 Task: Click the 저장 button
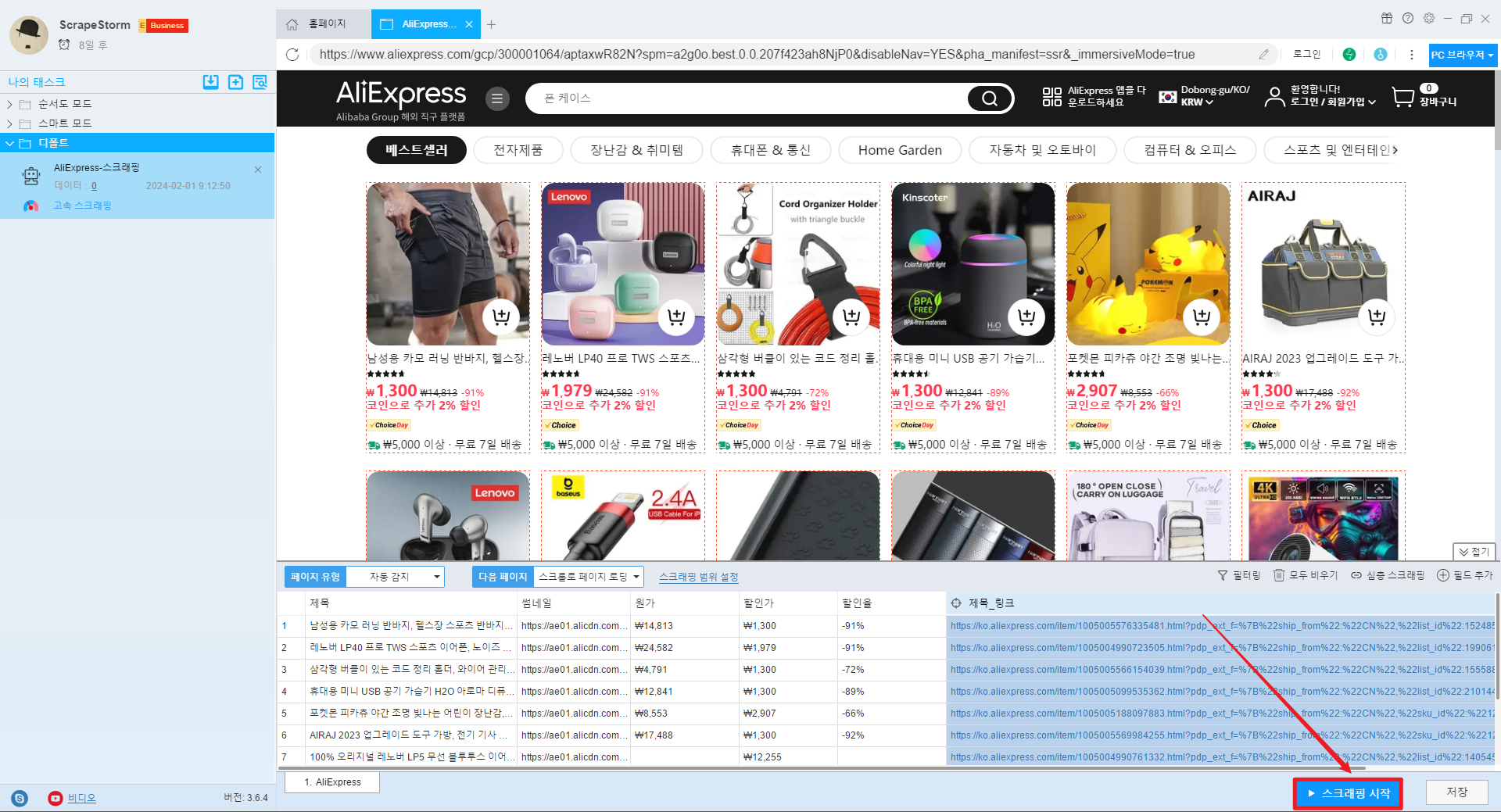point(1456,792)
